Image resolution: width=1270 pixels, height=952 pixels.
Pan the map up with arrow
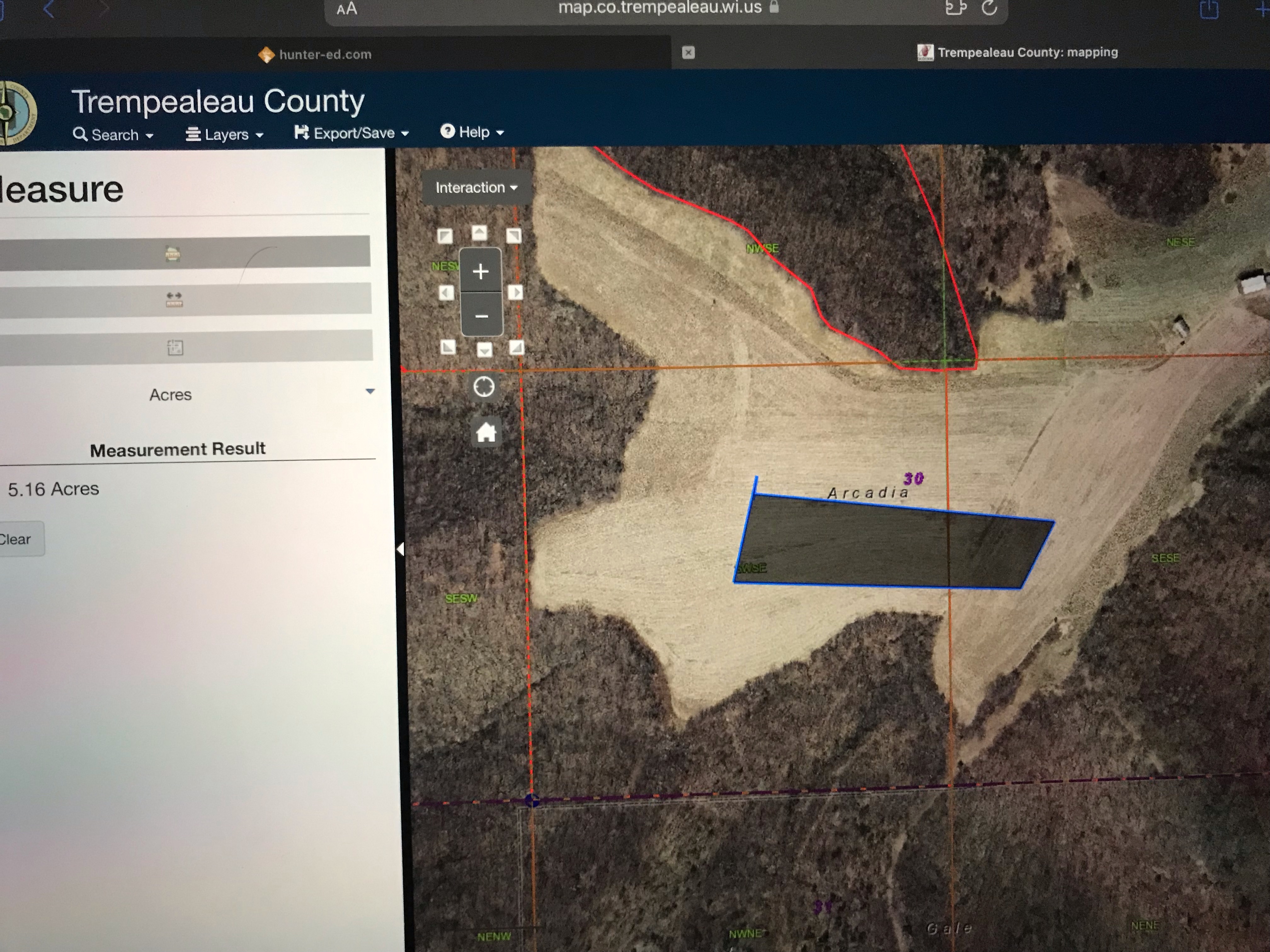[479, 233]
